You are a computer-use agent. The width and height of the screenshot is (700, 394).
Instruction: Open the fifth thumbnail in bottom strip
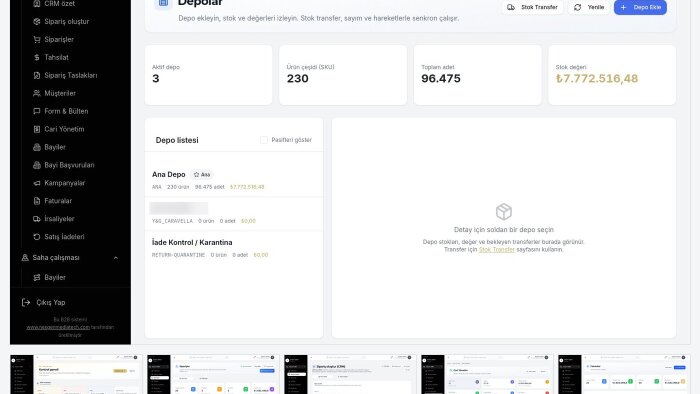coord(624,374)
